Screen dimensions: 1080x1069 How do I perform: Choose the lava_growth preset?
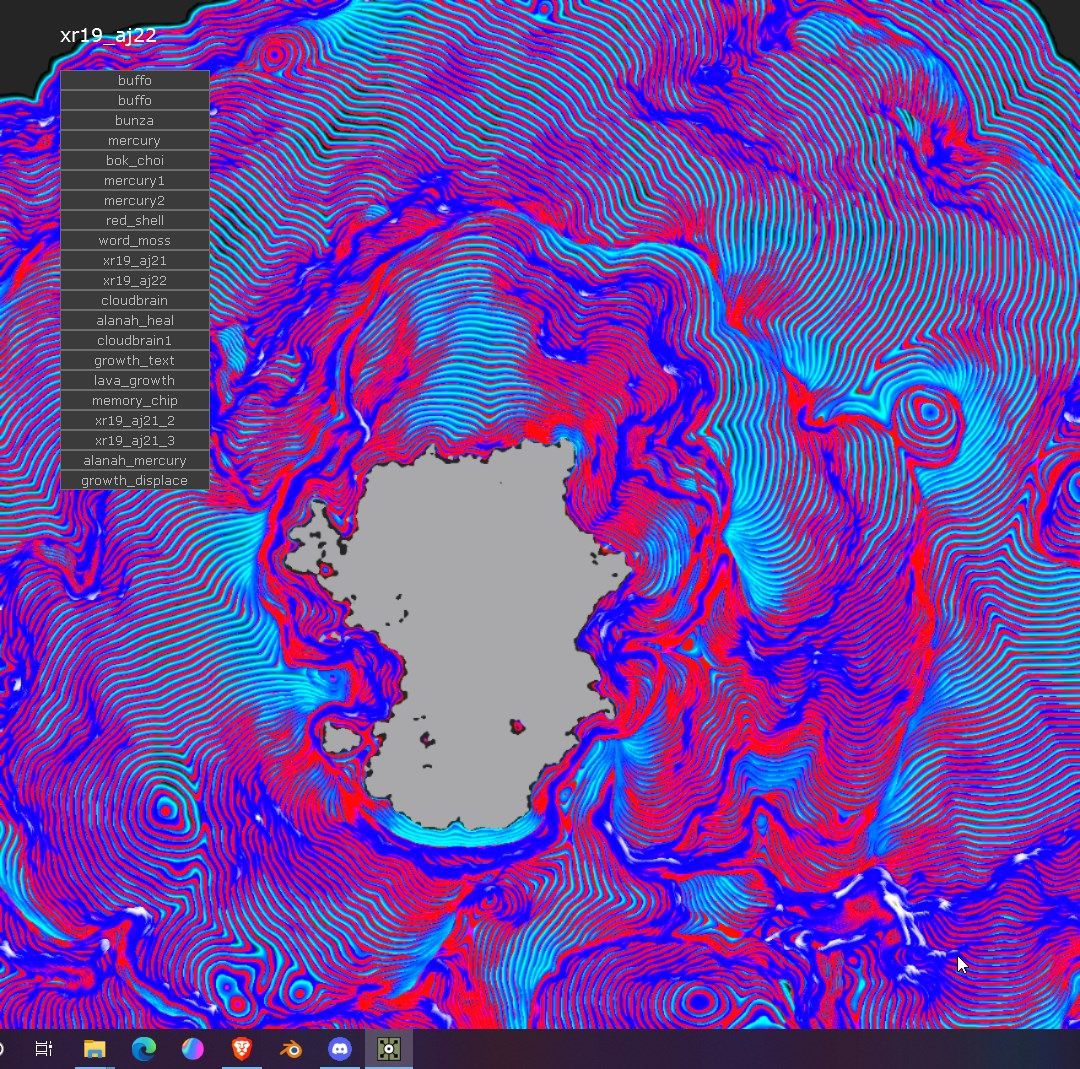135,380
